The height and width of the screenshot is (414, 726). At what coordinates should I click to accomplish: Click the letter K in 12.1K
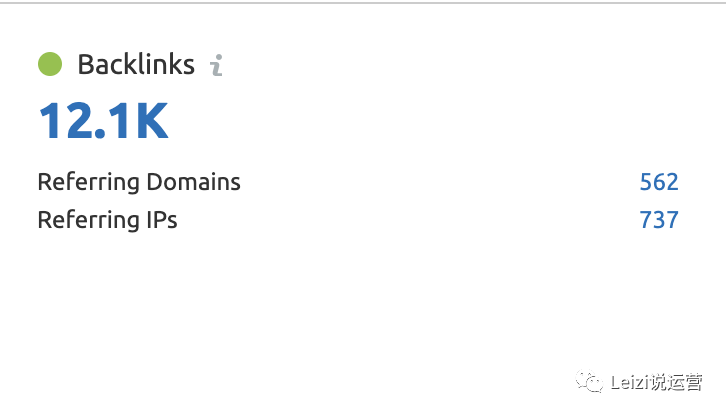click(x=151, y=121)
